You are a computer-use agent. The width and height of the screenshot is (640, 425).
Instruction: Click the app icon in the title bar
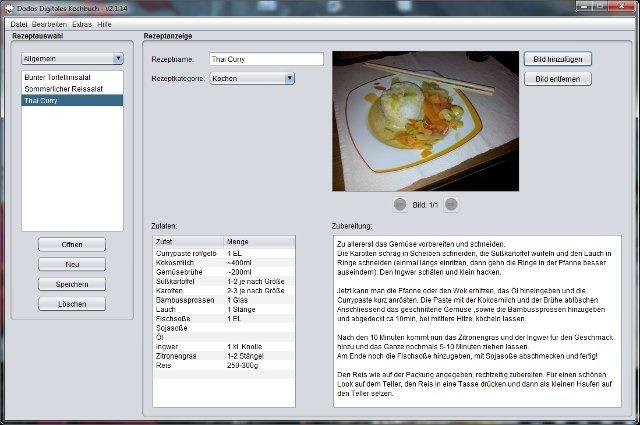(x=8, y=8)
